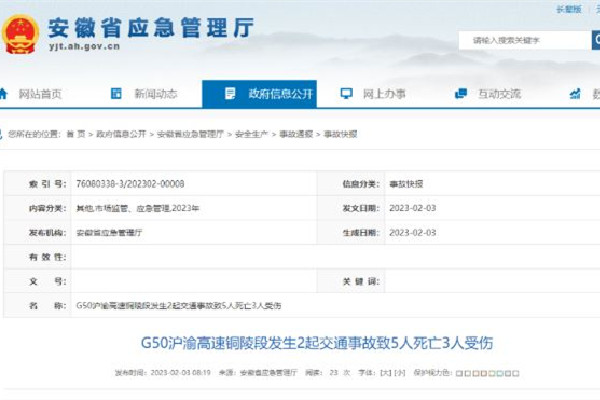This screenshot has width=600, height=400.
Task: Open the 网上办事 navigation tab
Action: (384, 94)
